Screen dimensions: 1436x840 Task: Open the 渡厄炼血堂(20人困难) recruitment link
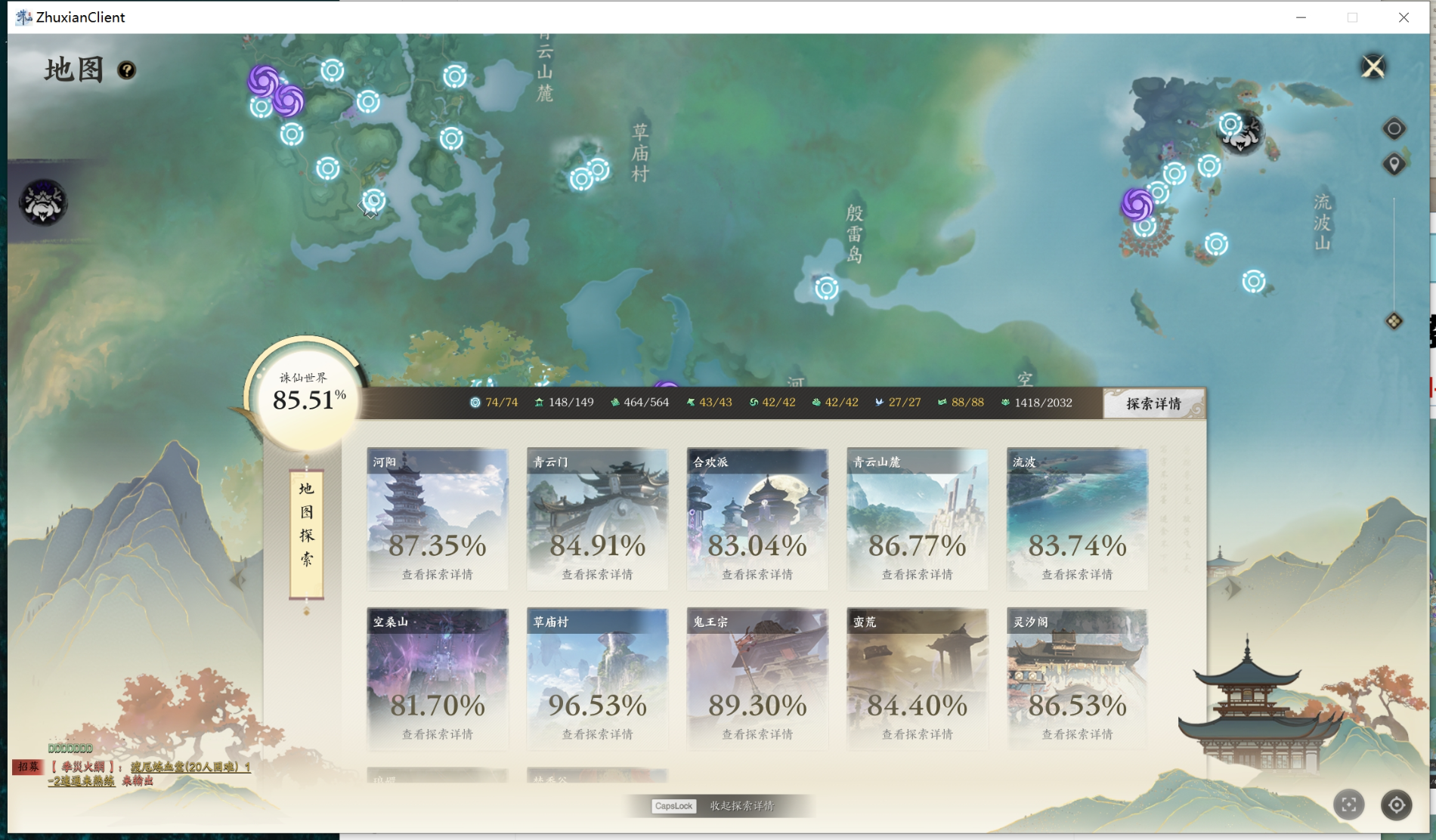pos(190,767)
